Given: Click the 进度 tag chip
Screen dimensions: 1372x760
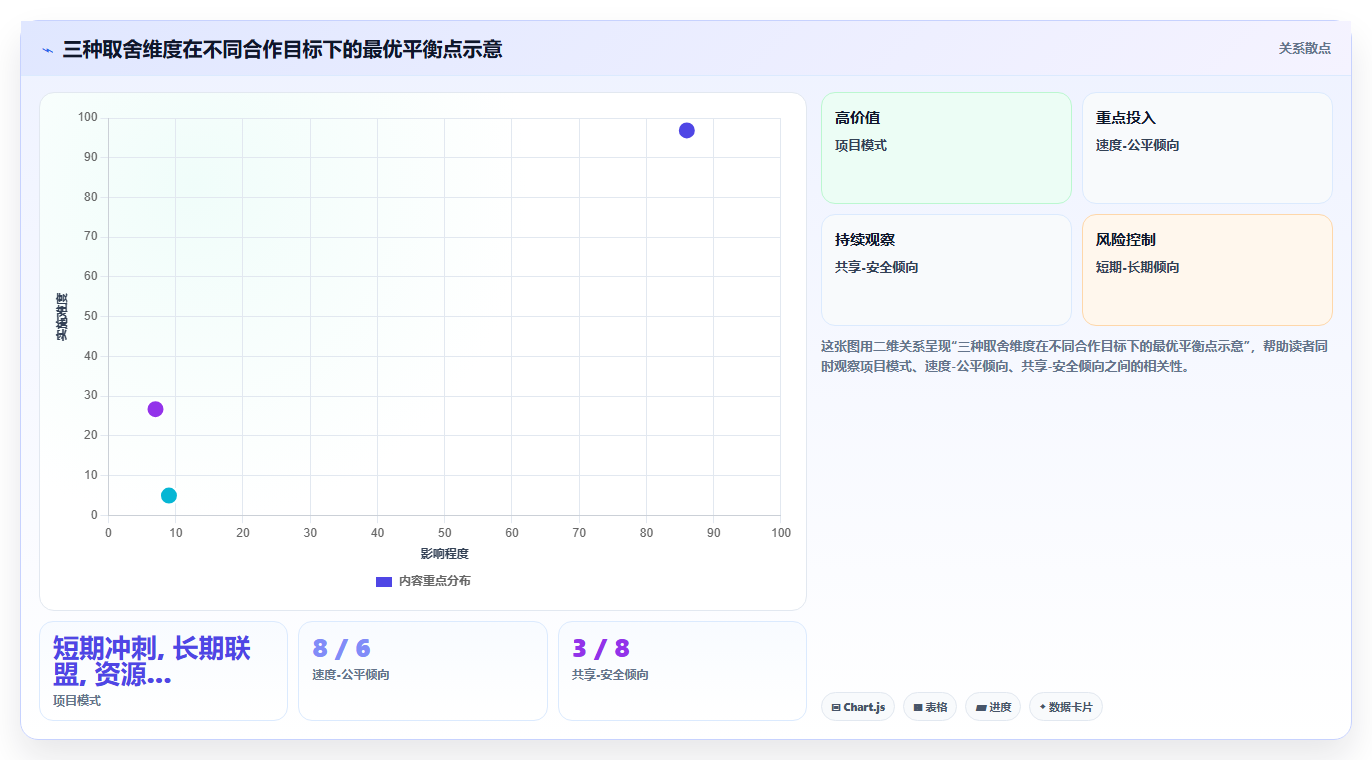Looking at the screenshot, I should pos(993,707).
